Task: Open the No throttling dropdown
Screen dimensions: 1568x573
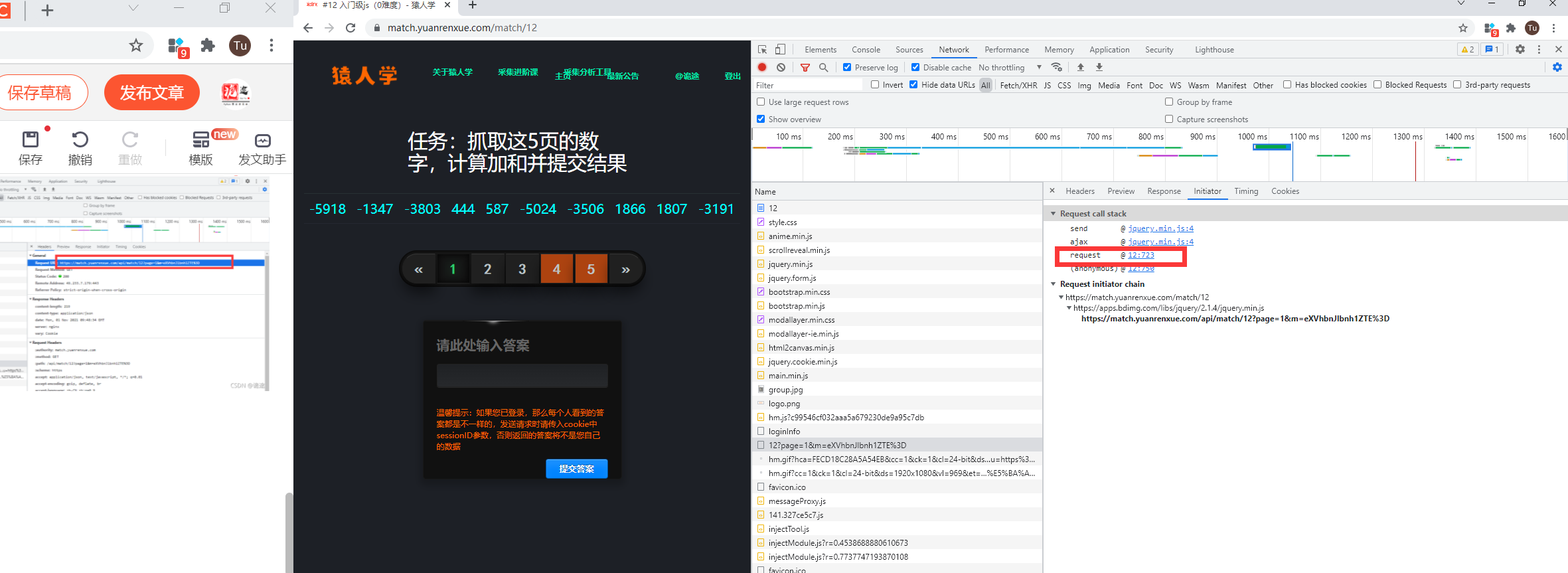Action: pos(1010,67)
